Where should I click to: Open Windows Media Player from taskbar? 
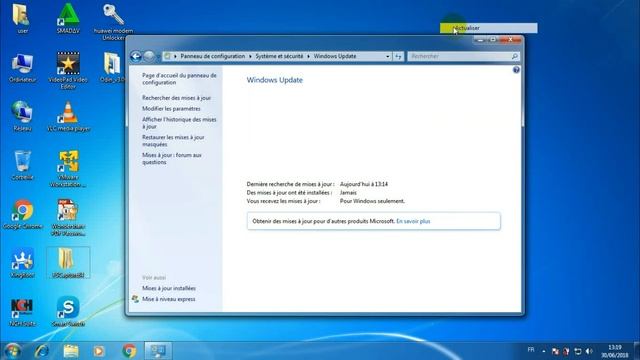click(99, 351)
